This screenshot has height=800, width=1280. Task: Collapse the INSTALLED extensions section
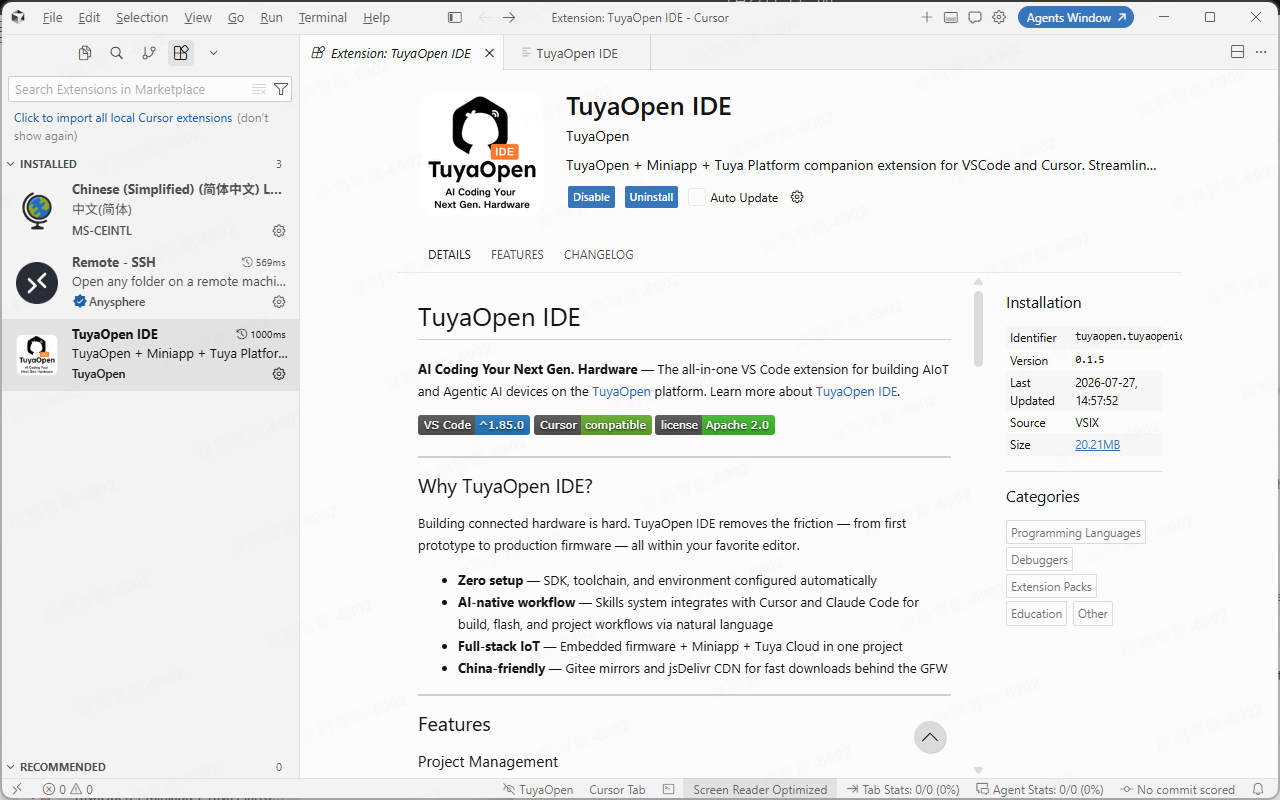click(150, 164)
